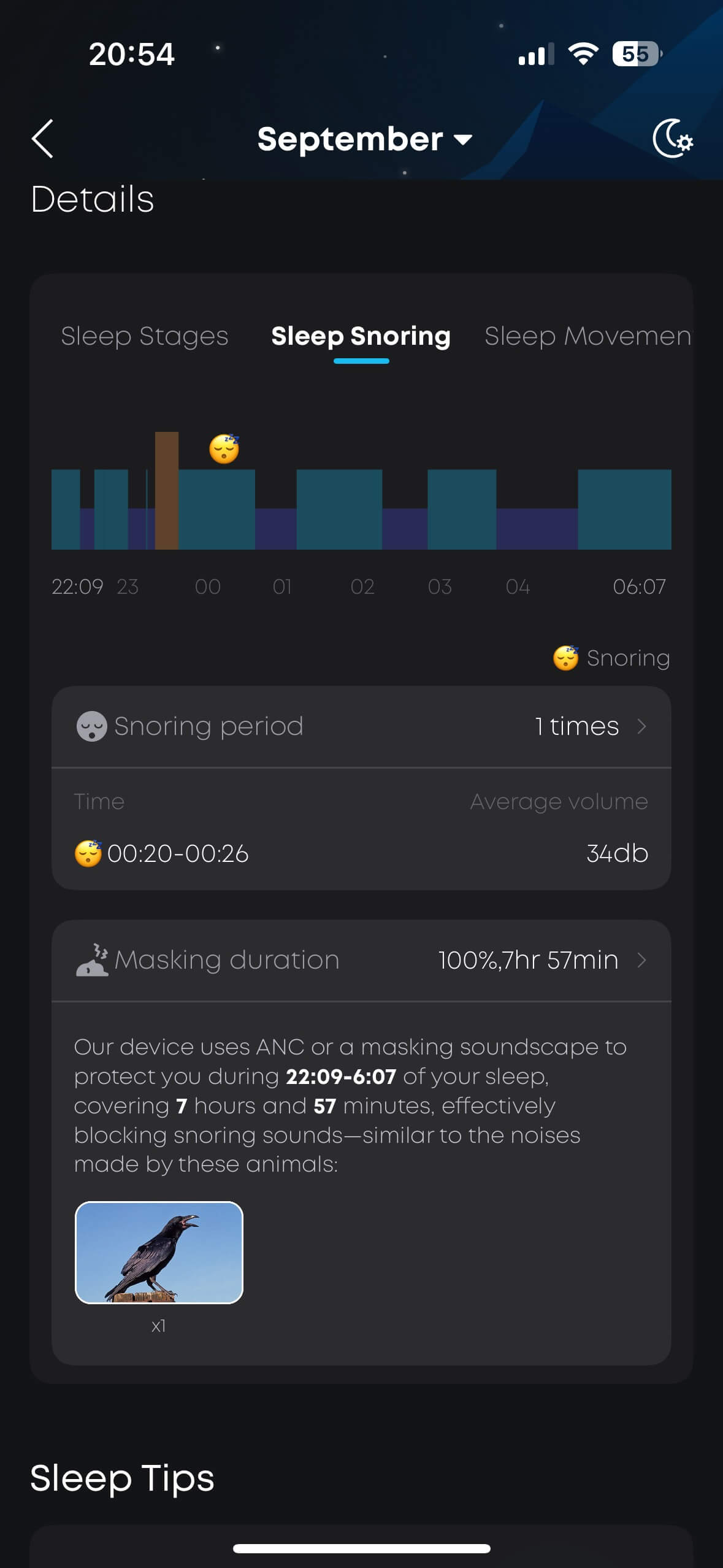723x1568 pixels.
Task: Tap the grey Snoring period face icon
Action: click(x=91, y=726)
